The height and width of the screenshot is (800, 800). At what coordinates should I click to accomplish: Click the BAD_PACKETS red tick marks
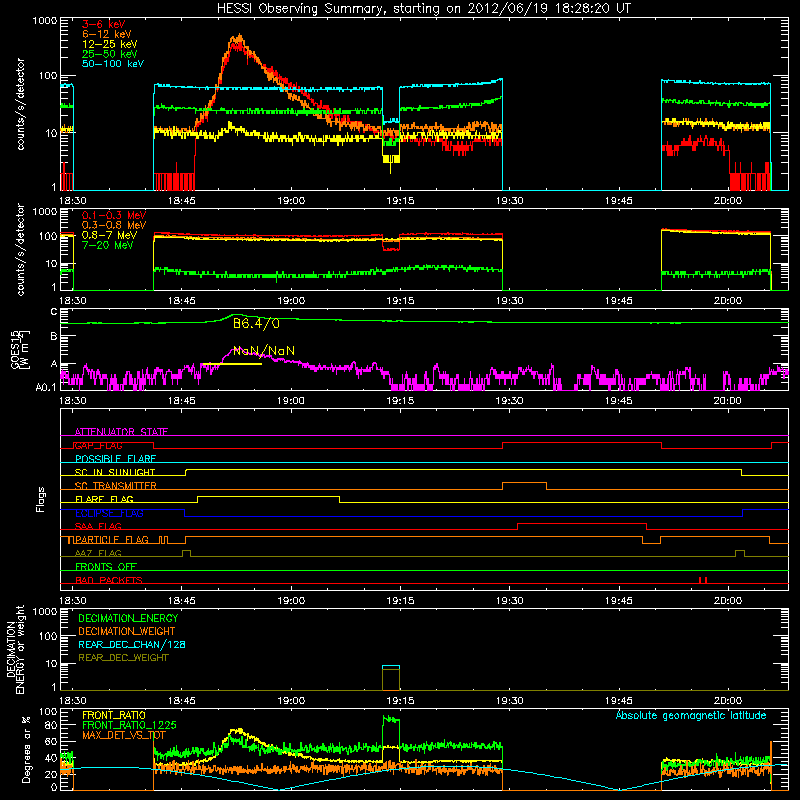tap(703, 580)
